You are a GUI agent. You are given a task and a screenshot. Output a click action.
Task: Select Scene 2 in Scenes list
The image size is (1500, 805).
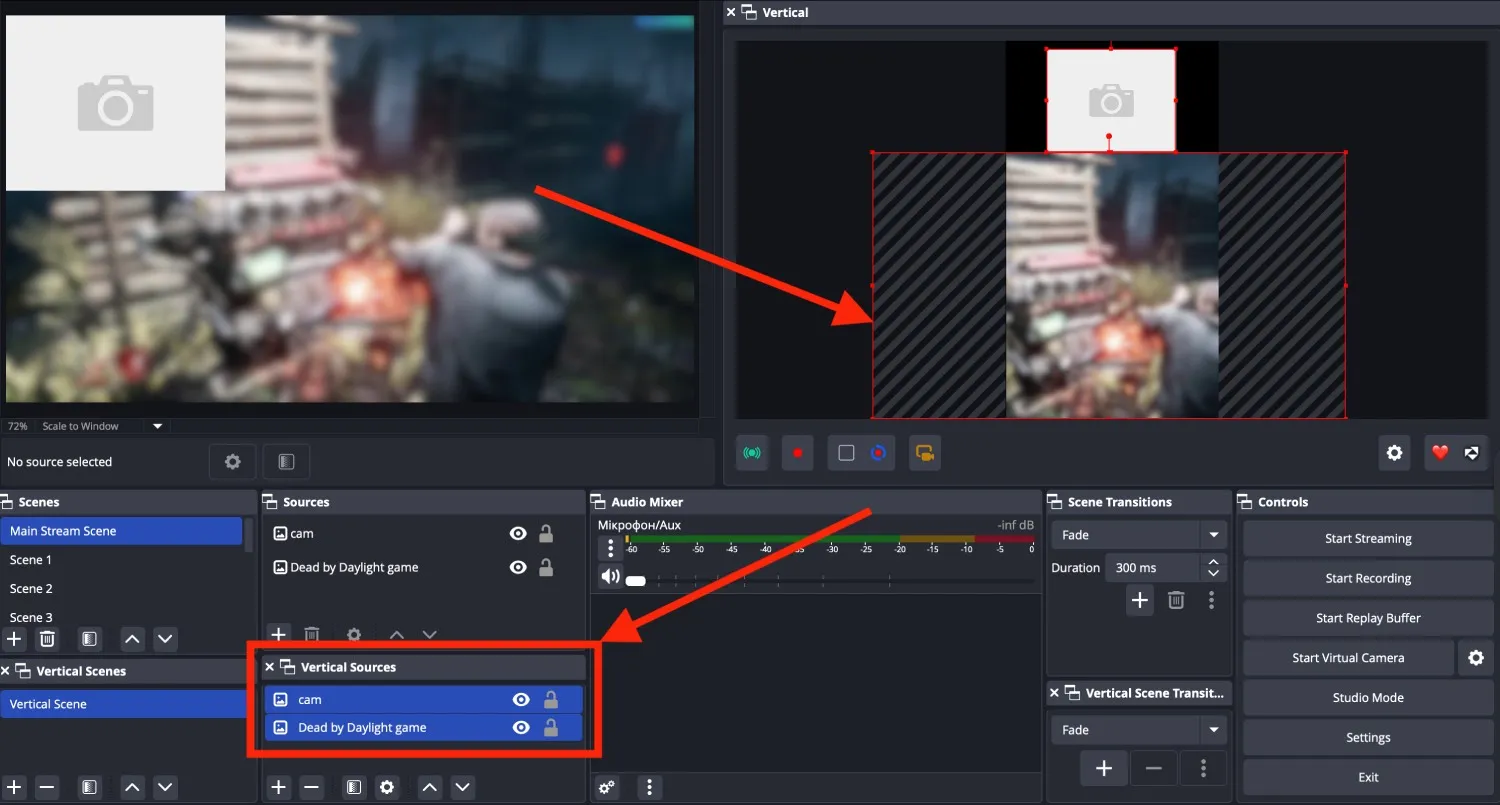121,589
